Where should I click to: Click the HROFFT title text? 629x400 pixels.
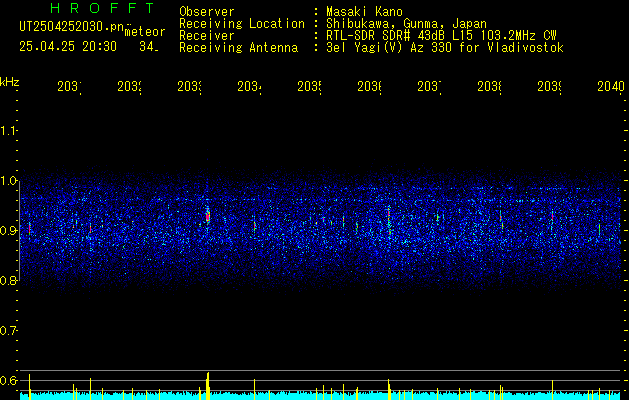pyautogui.click(x=102, y=8)
